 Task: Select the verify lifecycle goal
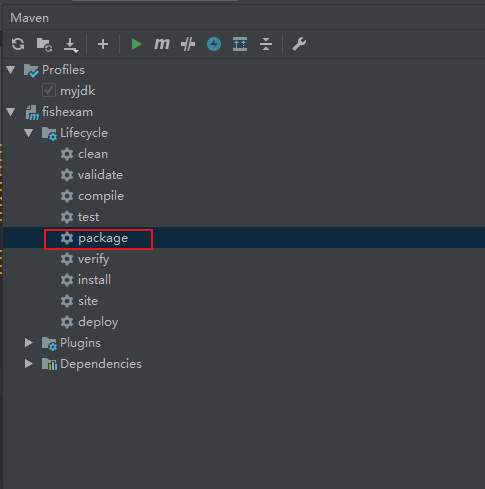pos(94,259)
